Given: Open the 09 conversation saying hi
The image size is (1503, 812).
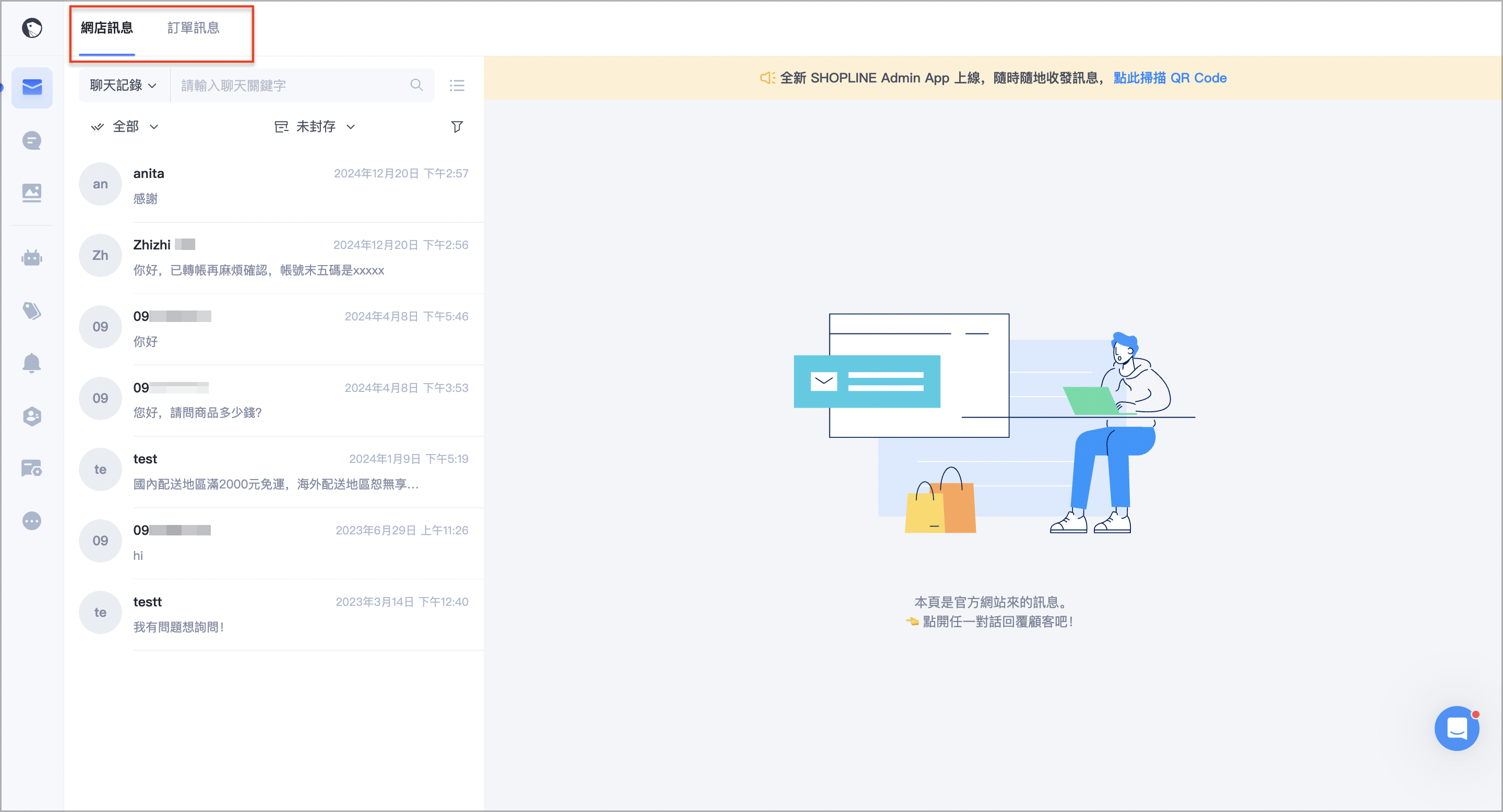Looking at the screenshot, I should click(273, 543).
